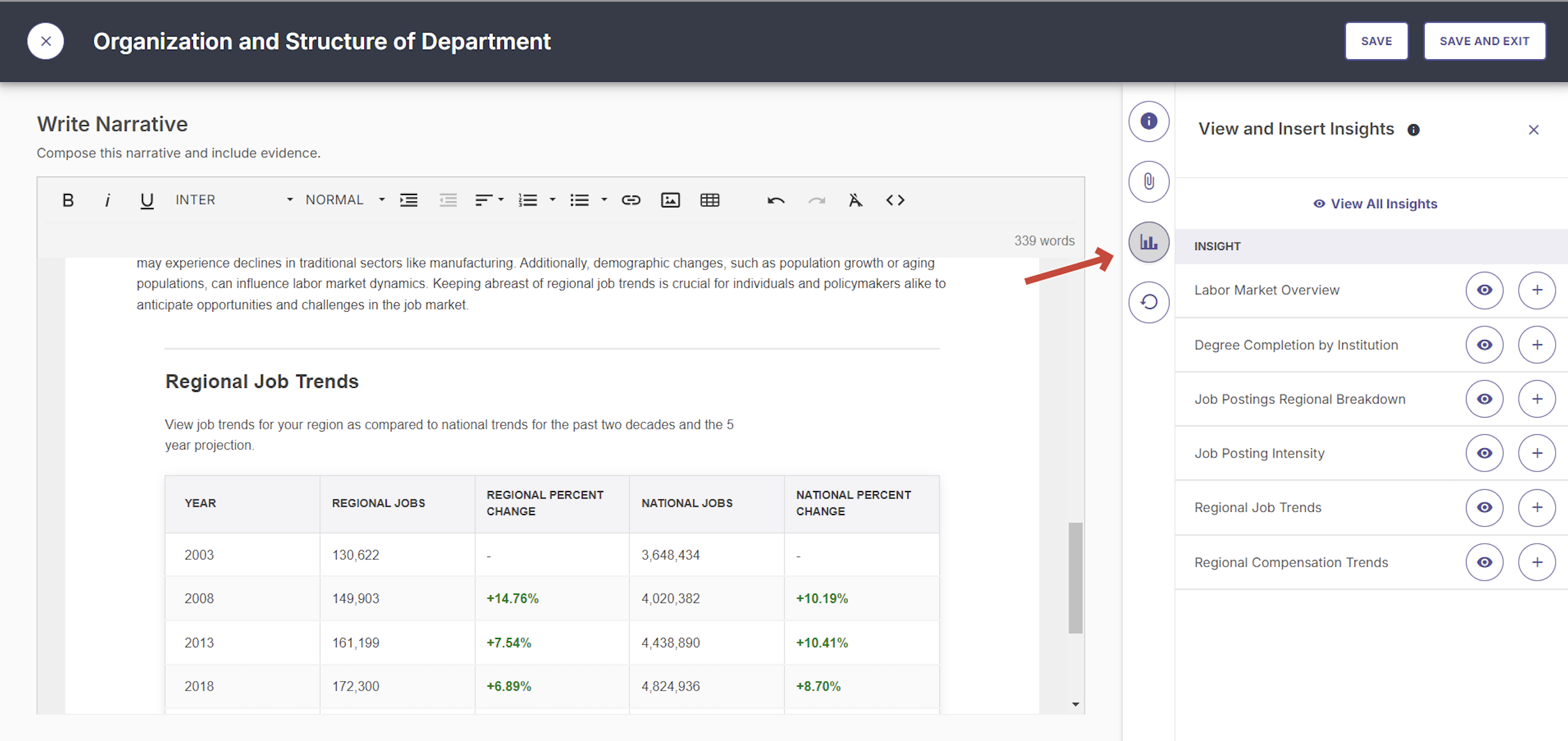Insert an image into narrative

pos(670,200)
